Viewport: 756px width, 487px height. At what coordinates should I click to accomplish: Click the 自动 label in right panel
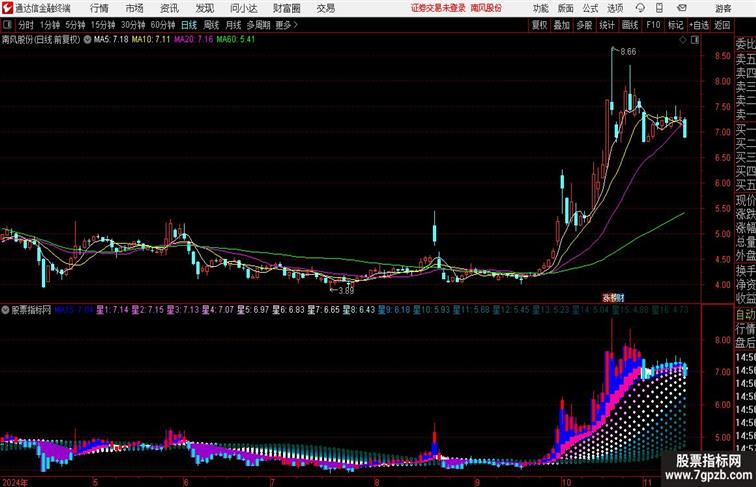point(745,315)
